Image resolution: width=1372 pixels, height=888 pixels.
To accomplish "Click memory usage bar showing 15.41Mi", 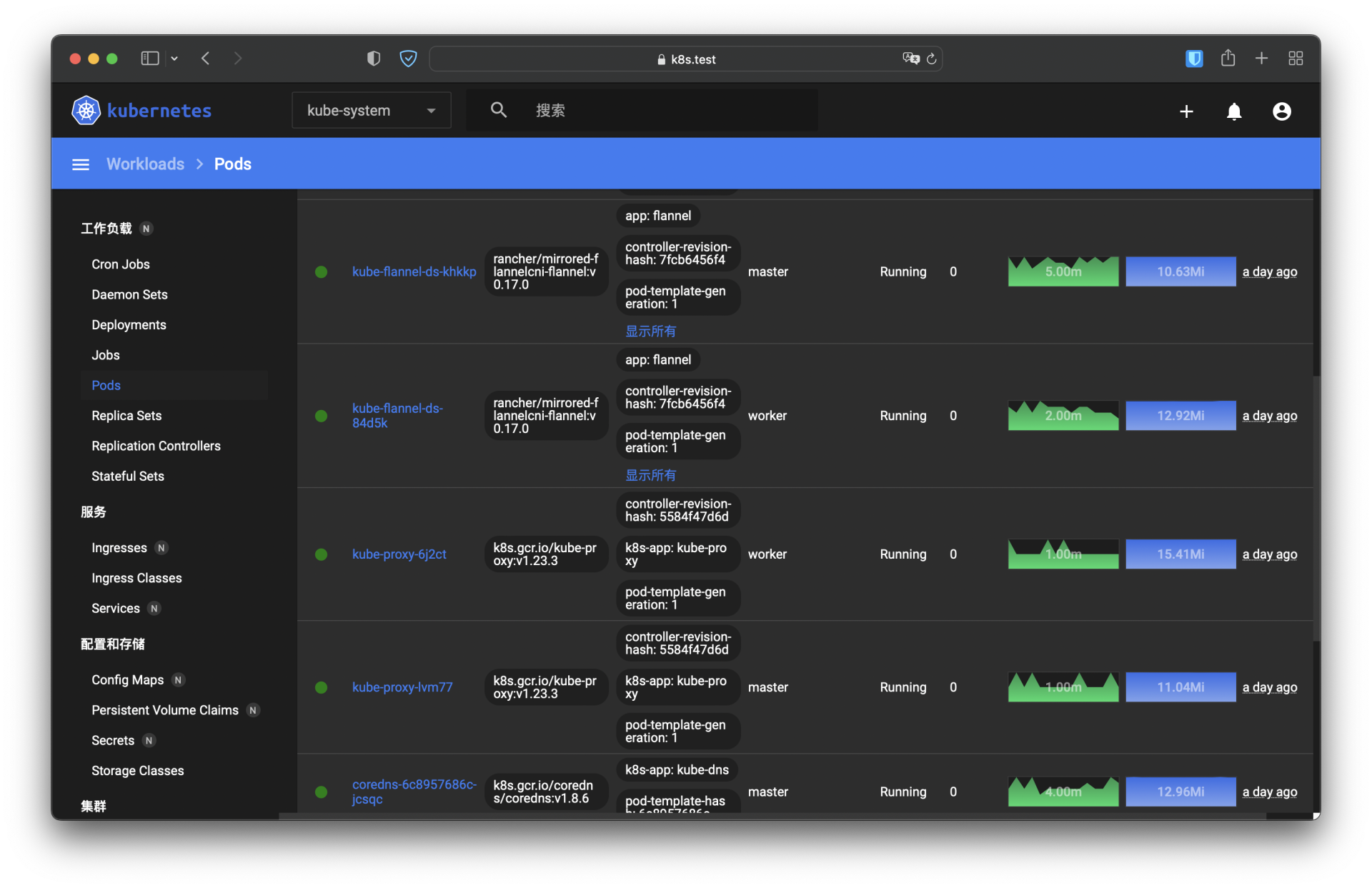I will click(x=1180, y=554).
